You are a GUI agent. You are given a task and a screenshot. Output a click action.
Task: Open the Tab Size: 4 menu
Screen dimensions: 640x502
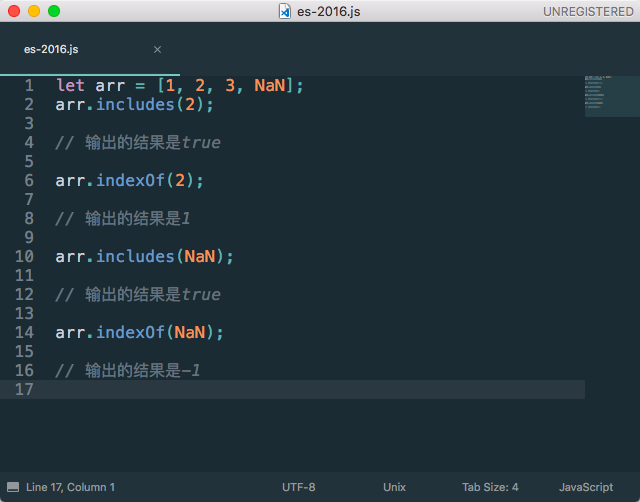490,487
